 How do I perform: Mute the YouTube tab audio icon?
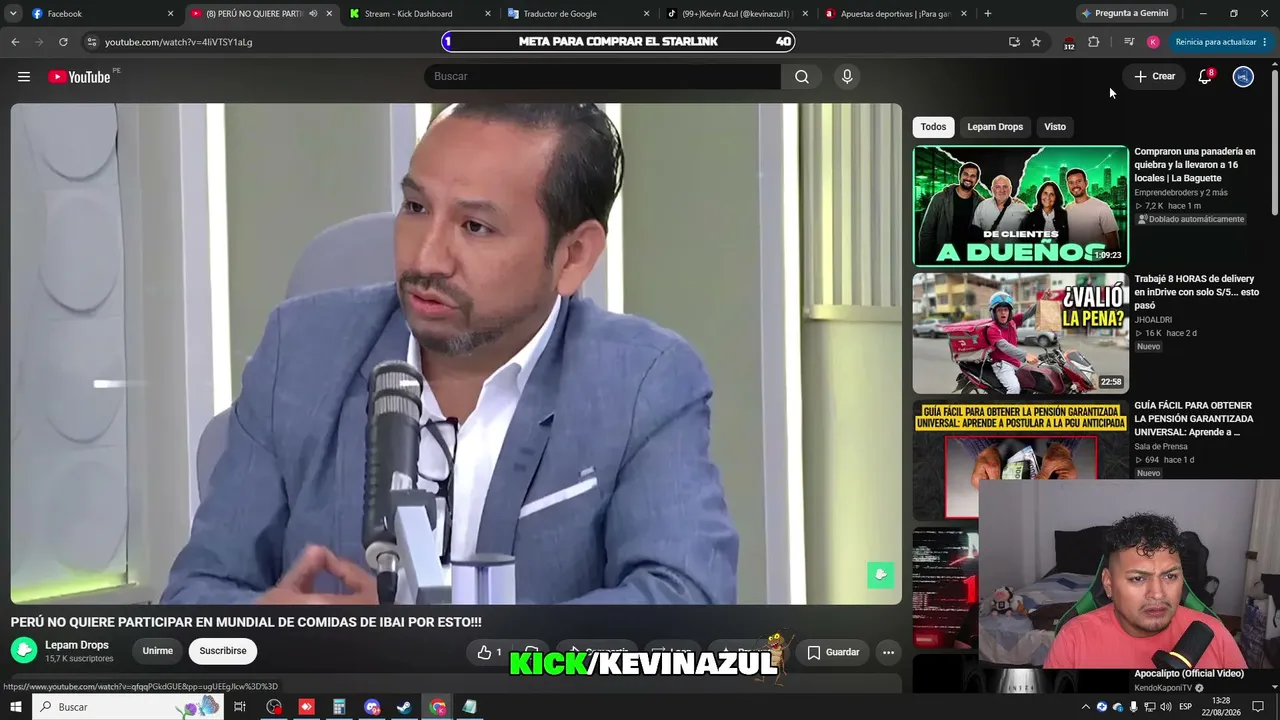[314, 14]
